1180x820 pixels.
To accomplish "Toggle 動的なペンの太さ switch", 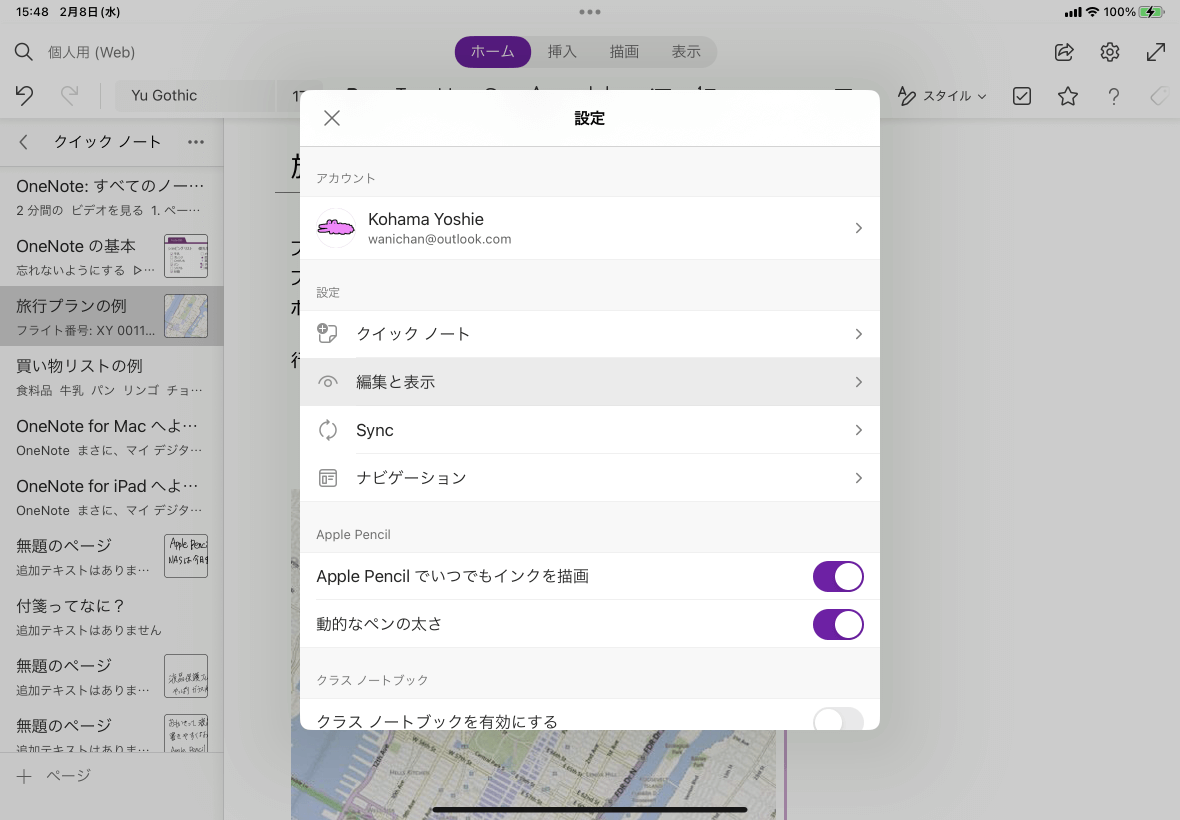I will click(x=838, y=624).
